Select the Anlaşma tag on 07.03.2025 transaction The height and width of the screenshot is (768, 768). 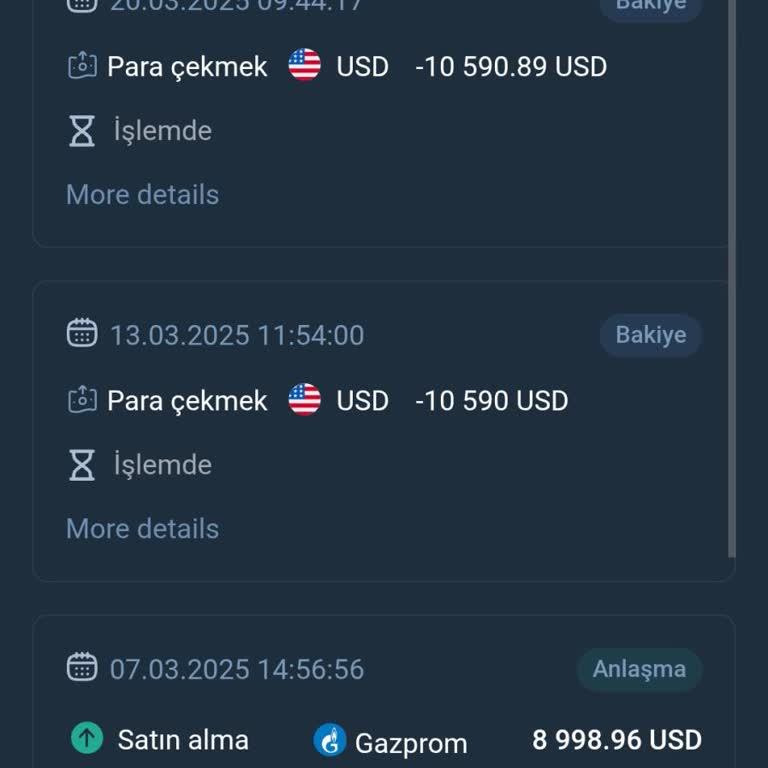tap(639, 669)
